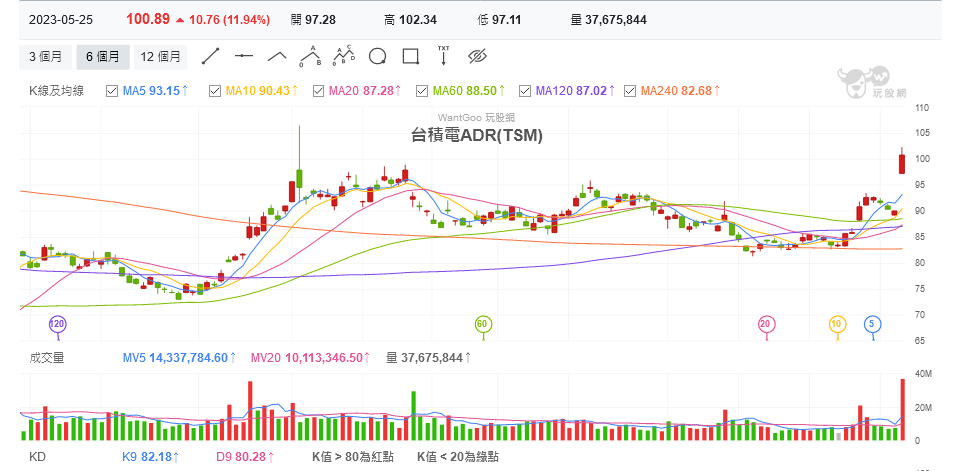This screenshot has width=956, height=471.
Task: Click the tallest rightmost red volume bar
Action: pos(902,409)
